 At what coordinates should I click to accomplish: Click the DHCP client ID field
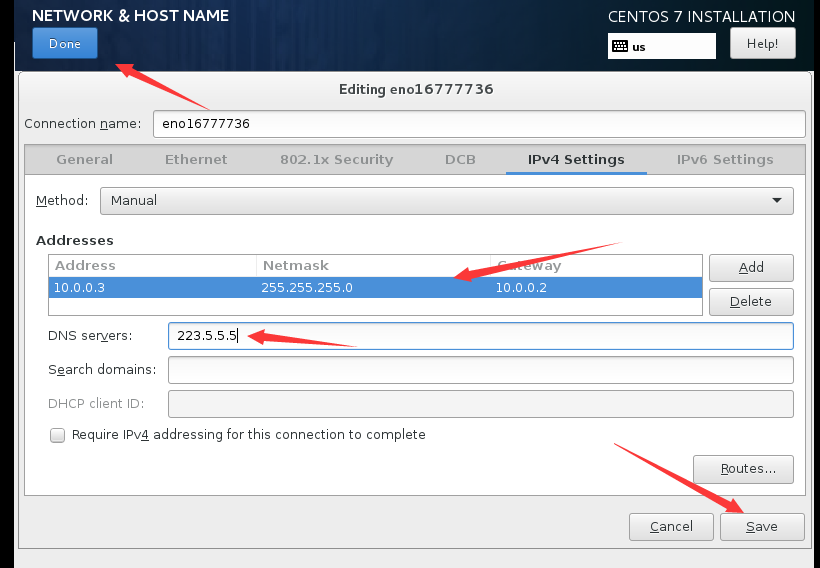tap(481, 404)
